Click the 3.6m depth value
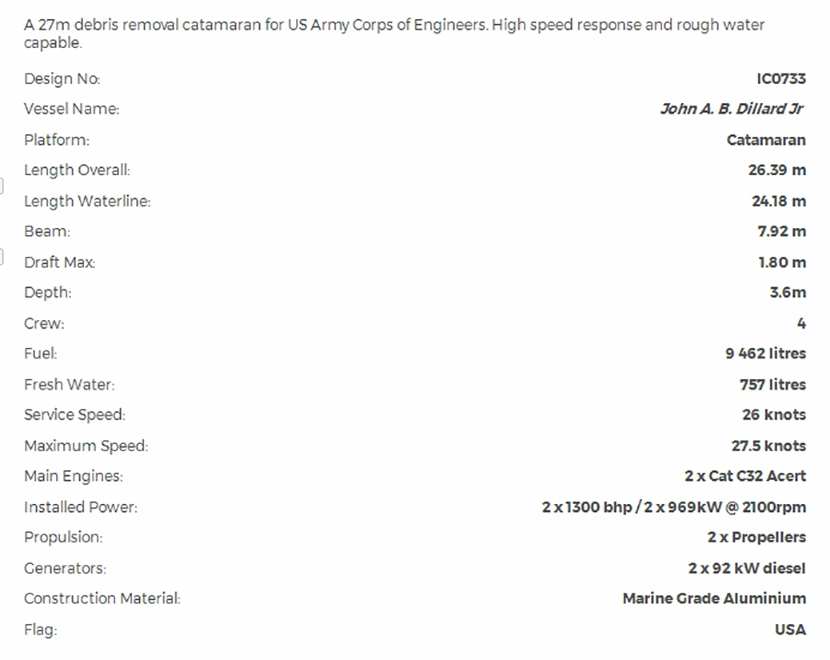Screen dimensions: 830x660 [x=787, y=293]
